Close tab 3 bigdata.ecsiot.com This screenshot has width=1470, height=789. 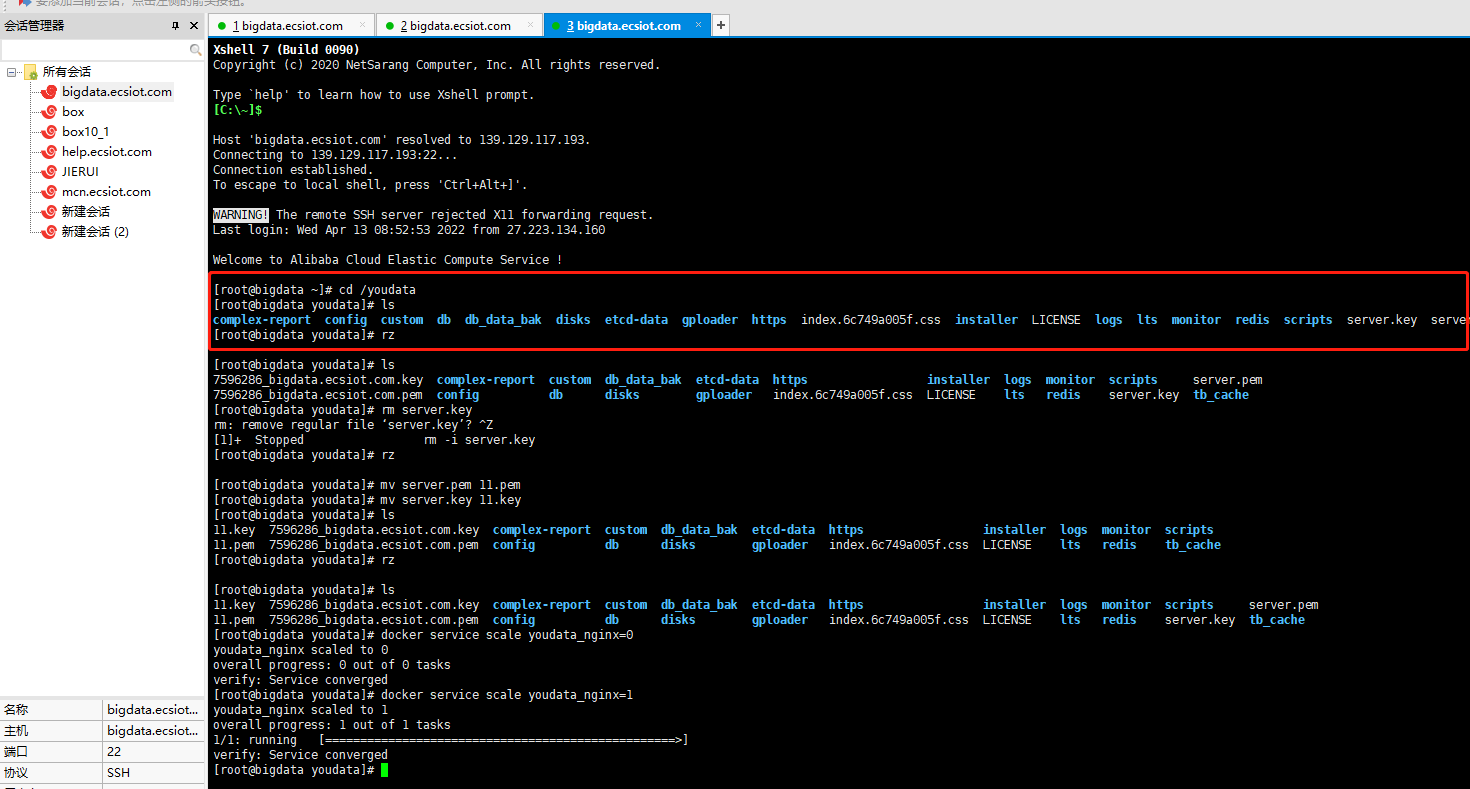(698, 25)
